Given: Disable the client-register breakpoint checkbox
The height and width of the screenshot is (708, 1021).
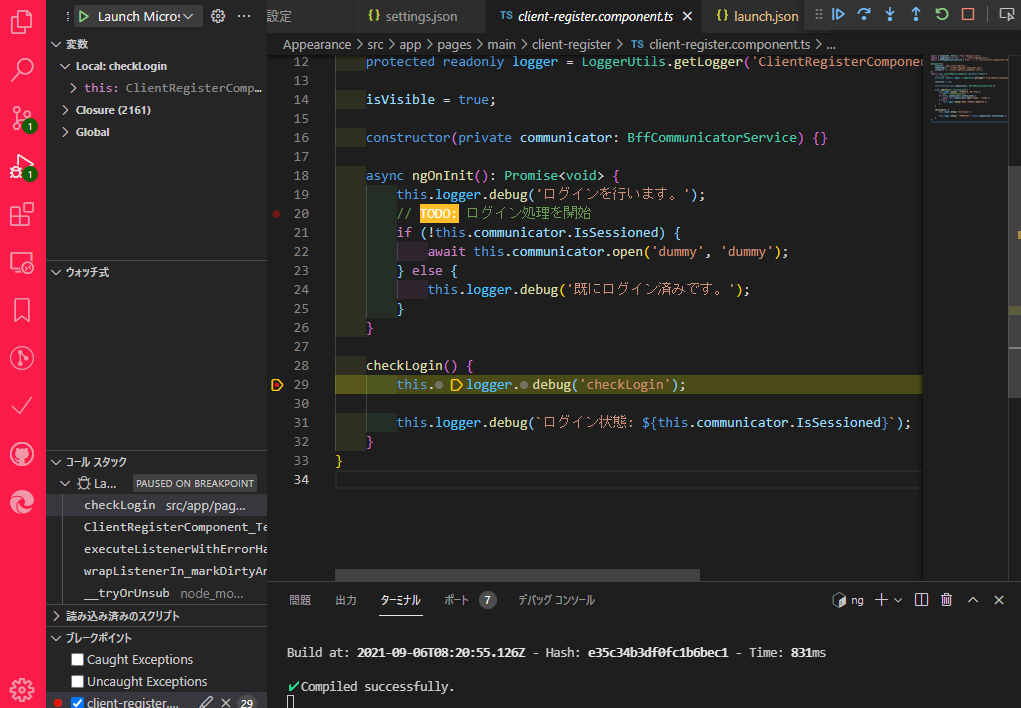Looking at the screenshot, I should coord(76,701).
